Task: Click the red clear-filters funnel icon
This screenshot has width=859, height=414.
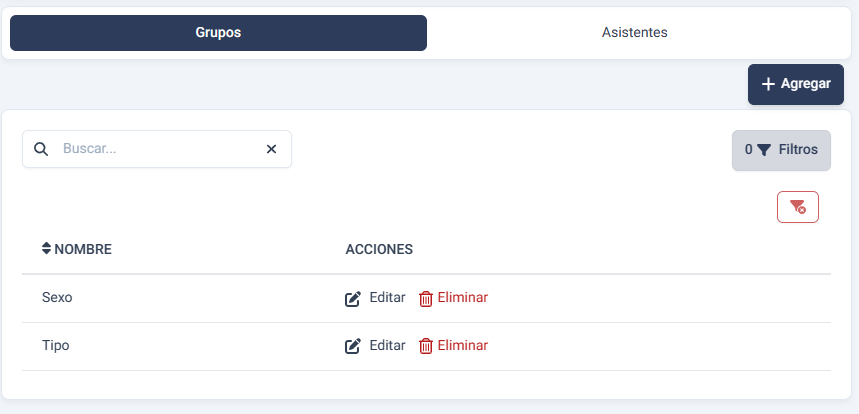Action: coord(797,207)
